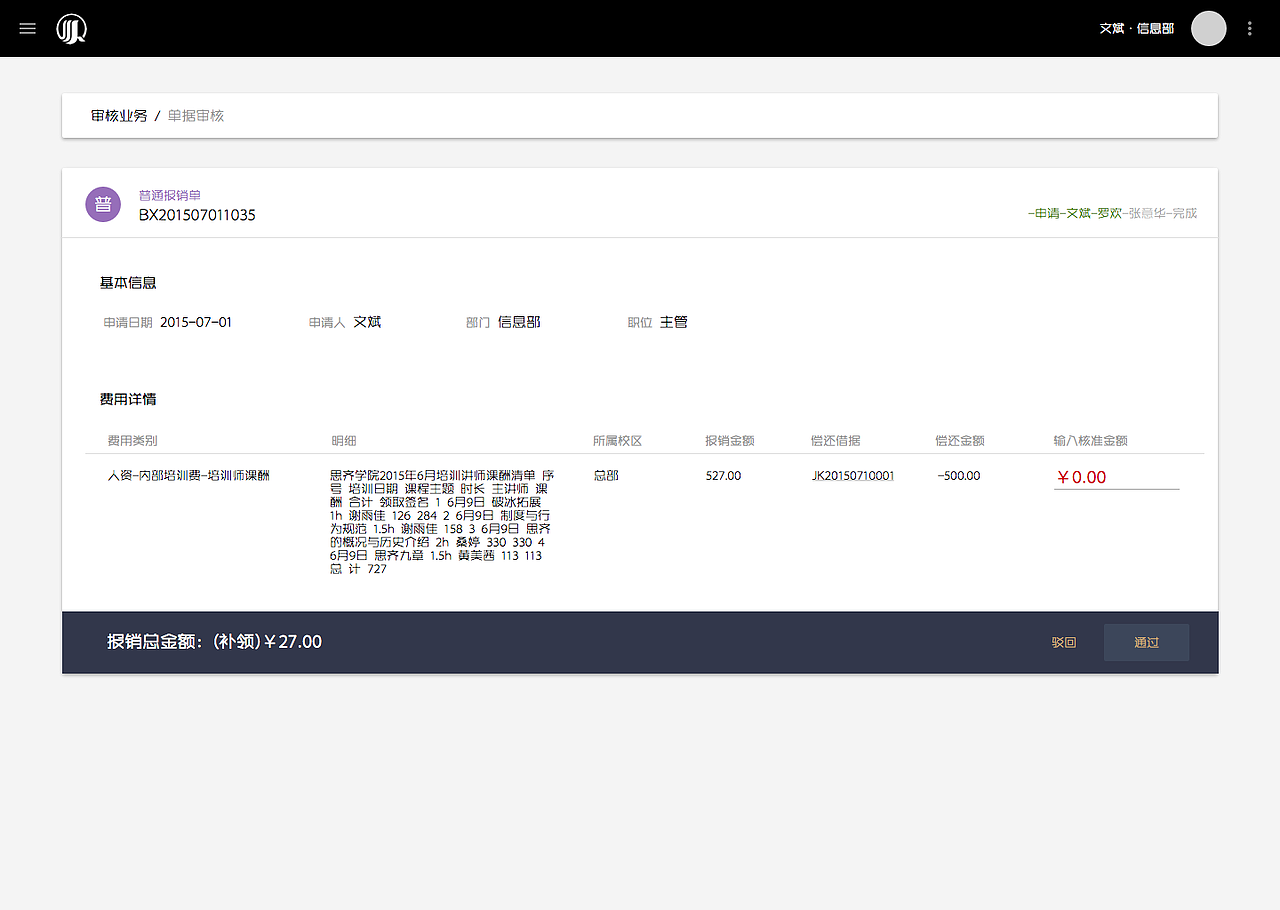Viewport: 1280px width, 910px height.
Task: Click the 申请日期 label
Action: pos(128,323)
